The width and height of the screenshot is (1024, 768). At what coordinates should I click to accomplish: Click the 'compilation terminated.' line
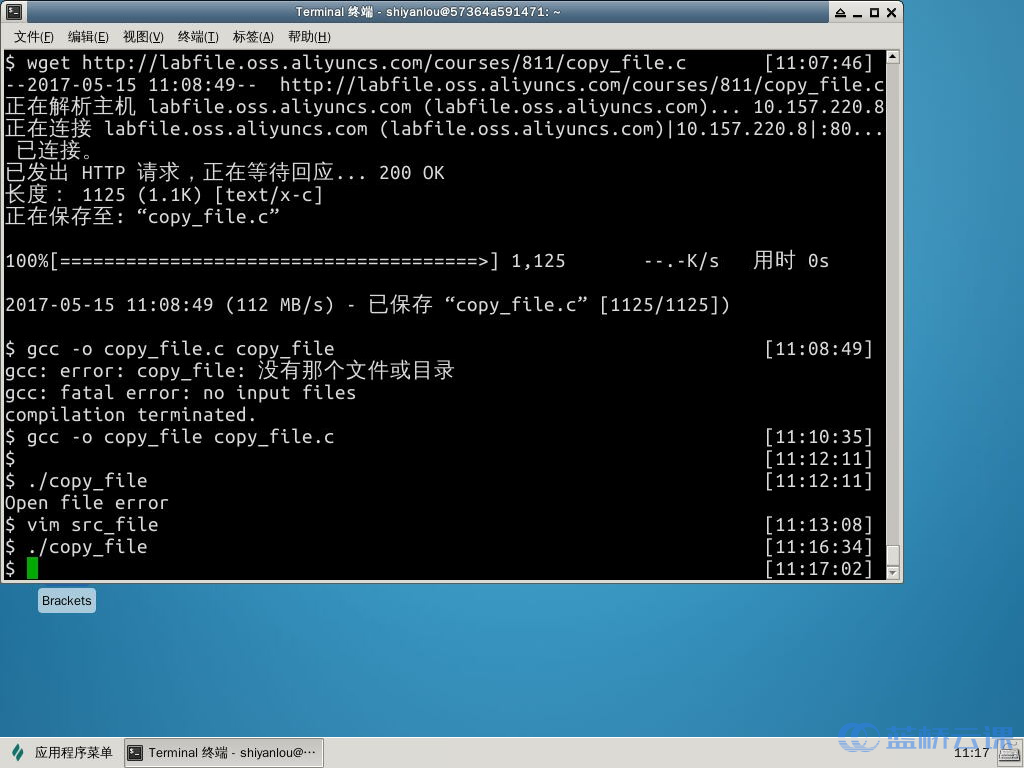tap(130, 415)
